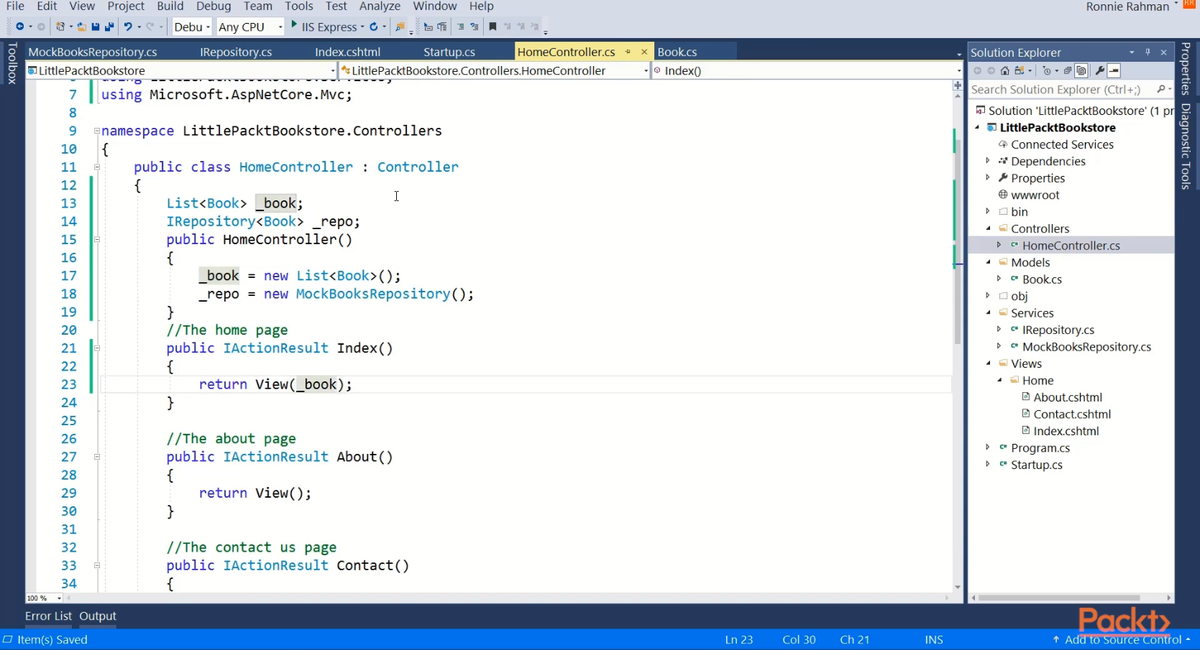Select HomeController.cs in Solution Explorer
The height and width of the screenshot is (650, 1200).
1071,245
